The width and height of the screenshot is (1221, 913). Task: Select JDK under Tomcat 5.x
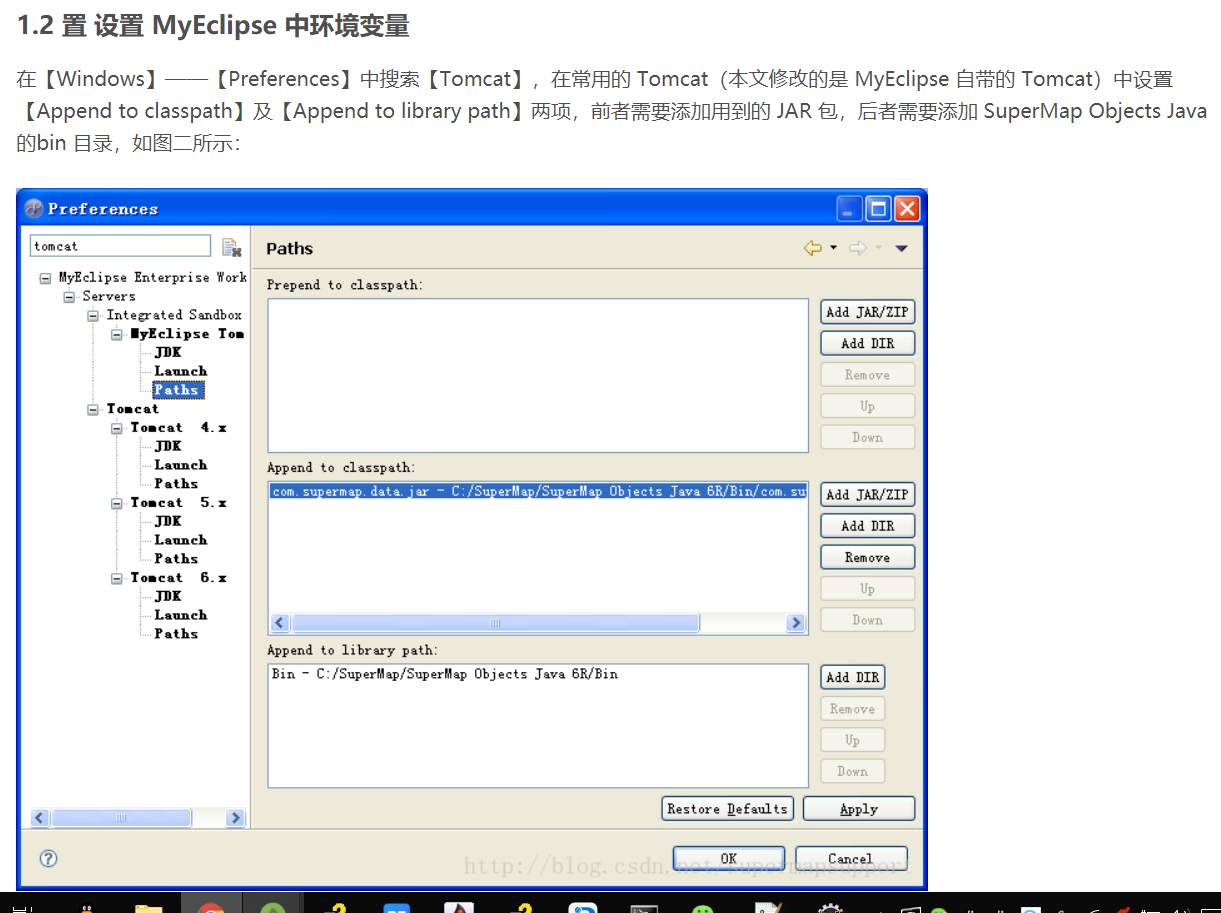click(x=168, y=521)
